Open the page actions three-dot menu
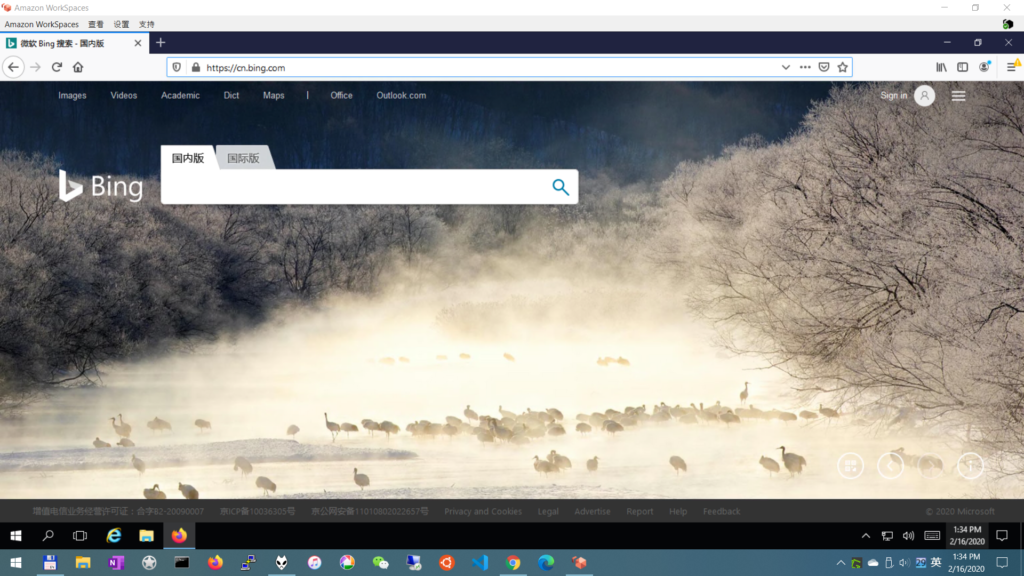Screen dimensions: 1024x576 805,67
